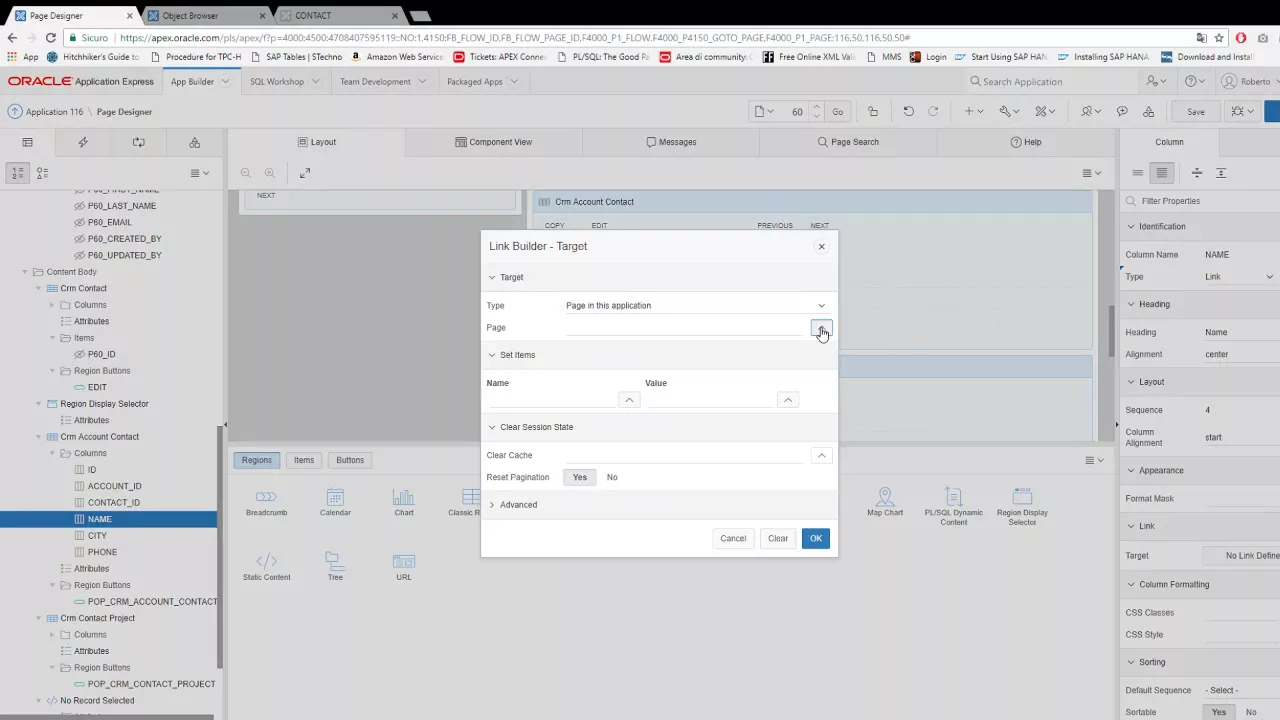Collapse the Clear Session State section
Image resolution: width=1280 pixels, height=720 pixels.
click(492, 427)
